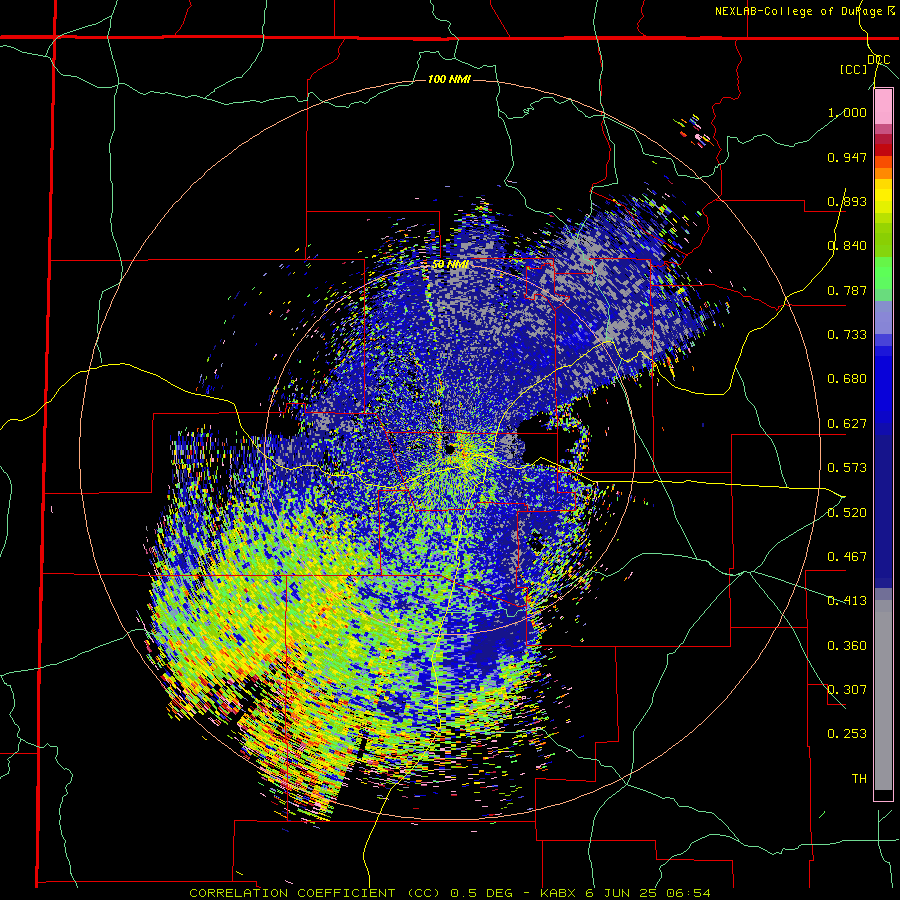Click the 0.840 legend value

click(x=847, y=246)
